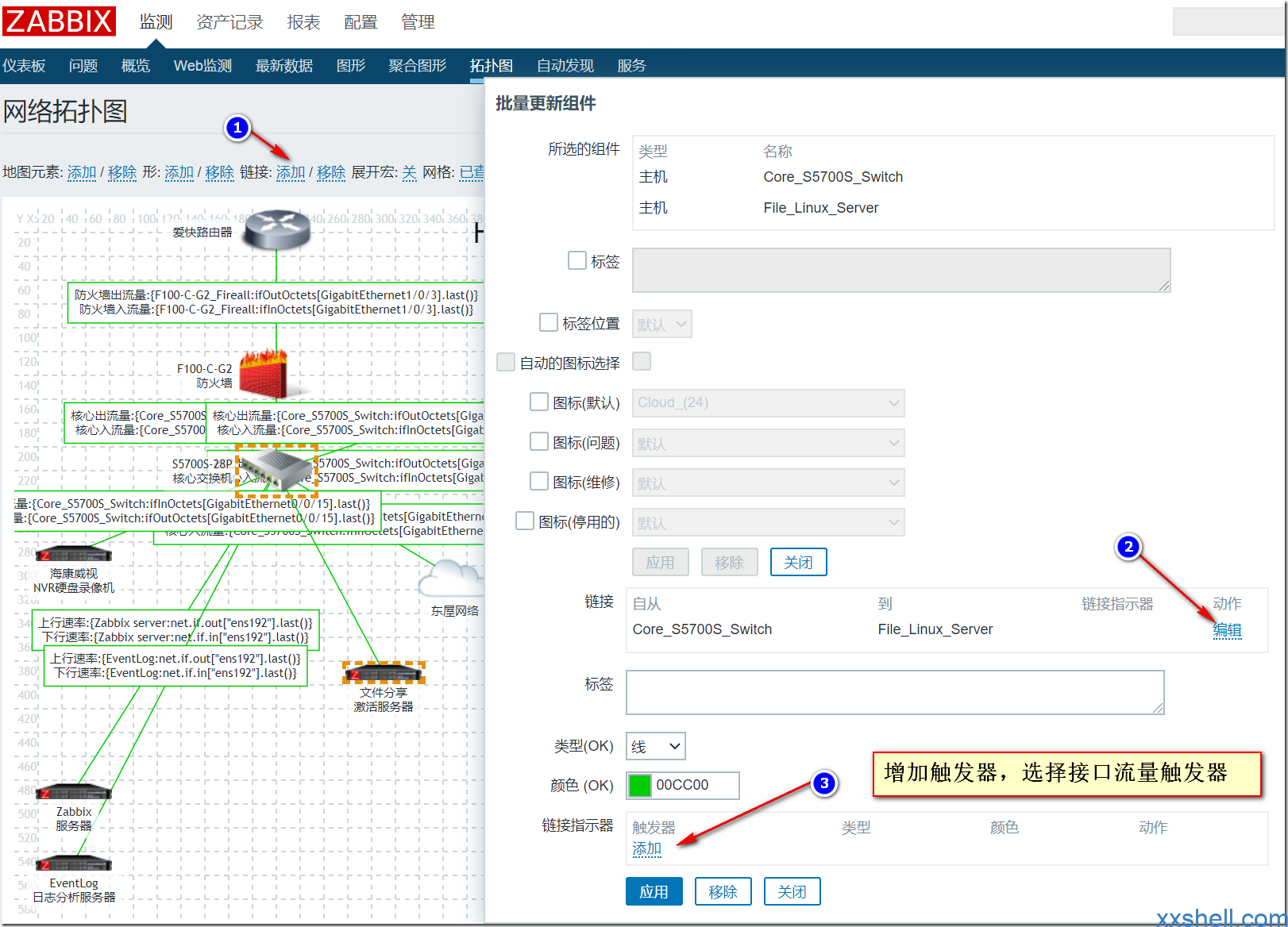Select the 海康威视 NVR server icon
Viewport: 1288px width, 927px height.
point(74,554)
